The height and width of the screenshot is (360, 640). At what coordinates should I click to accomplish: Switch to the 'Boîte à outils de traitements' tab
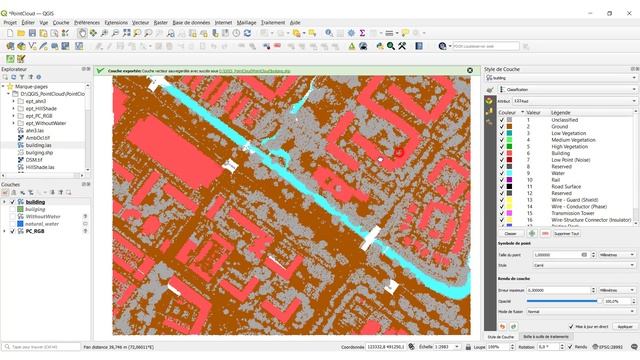(546, 337)
